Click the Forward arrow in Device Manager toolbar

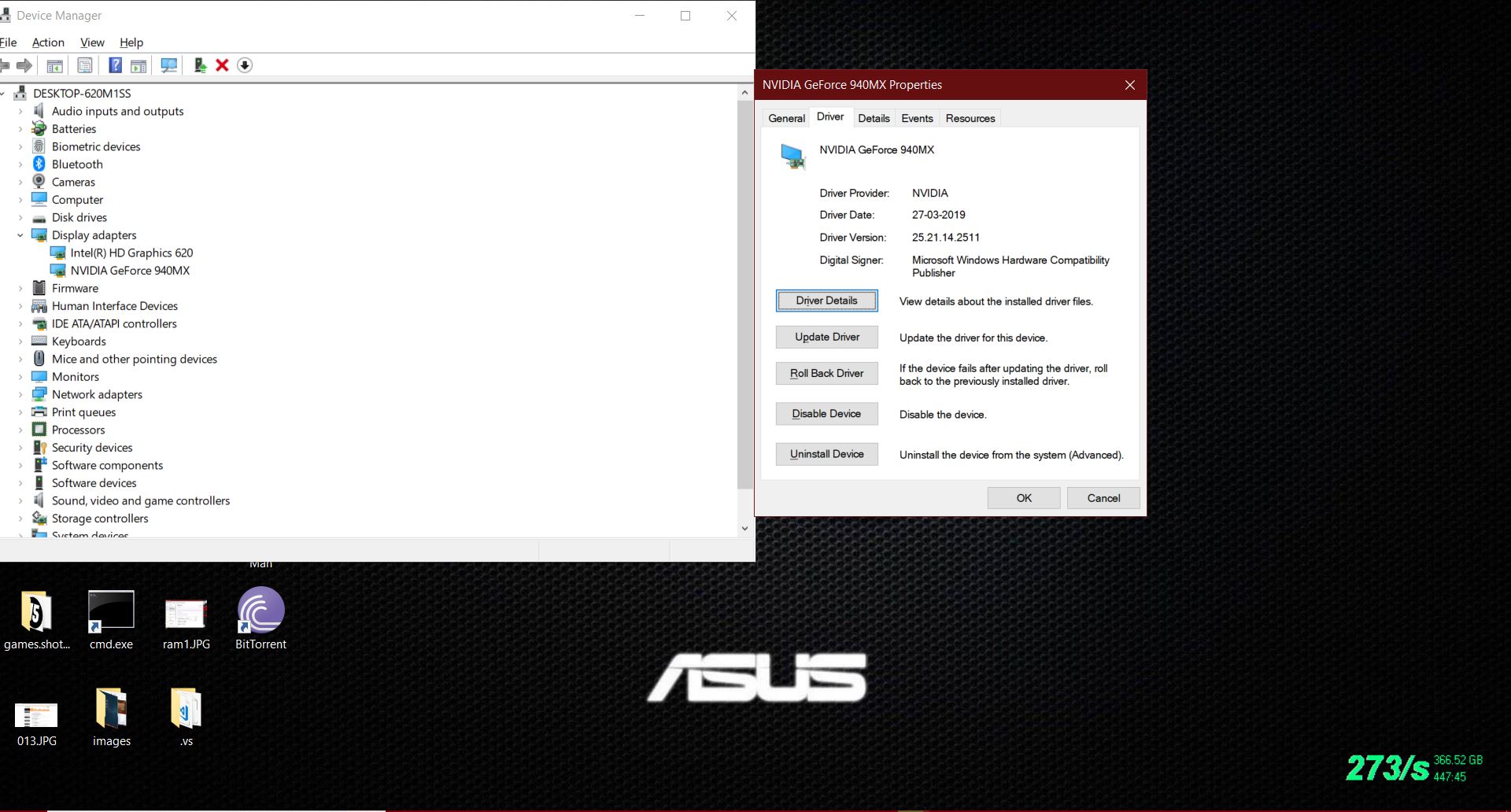pyautogui.click(x=24, y=65)
